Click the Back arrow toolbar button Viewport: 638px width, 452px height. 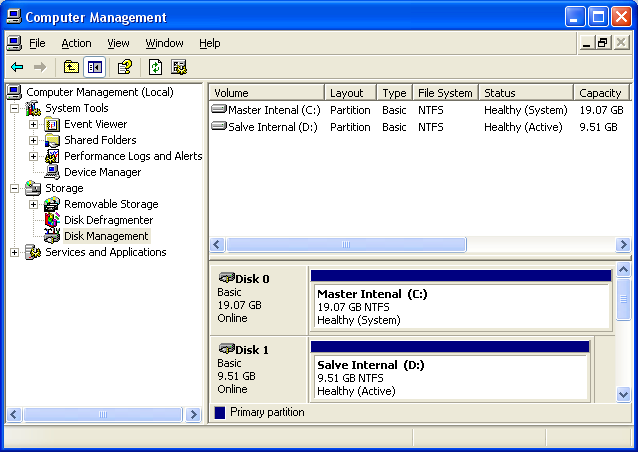point(17,67)
